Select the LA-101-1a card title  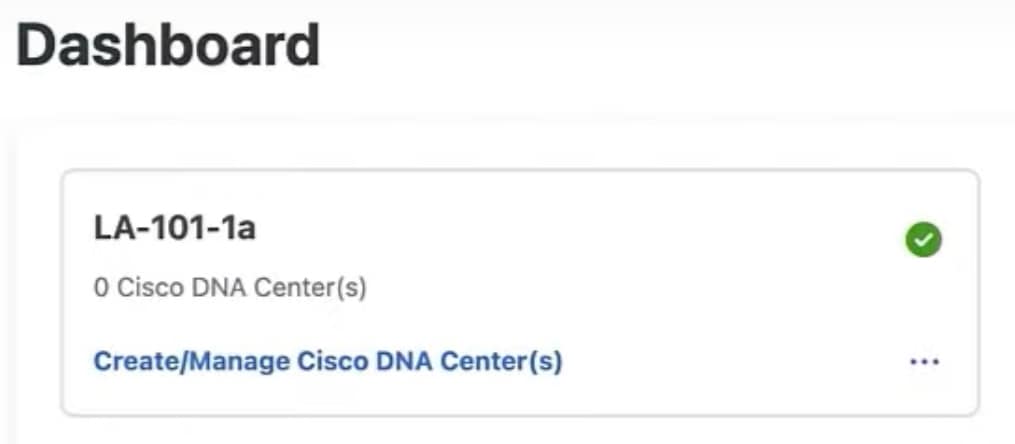point(175,228)
